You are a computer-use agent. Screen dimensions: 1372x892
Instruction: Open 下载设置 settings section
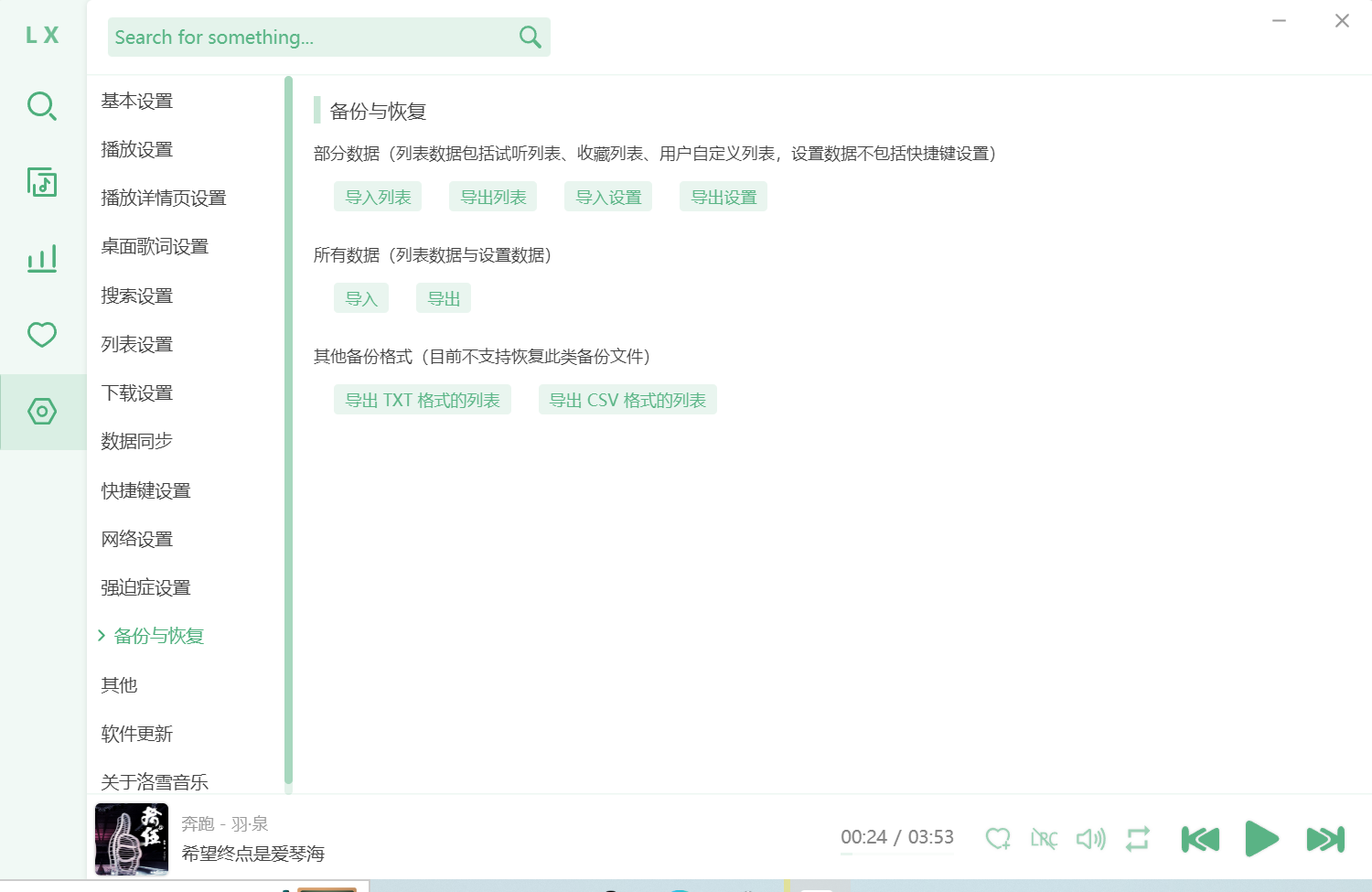tap(137, 392)
